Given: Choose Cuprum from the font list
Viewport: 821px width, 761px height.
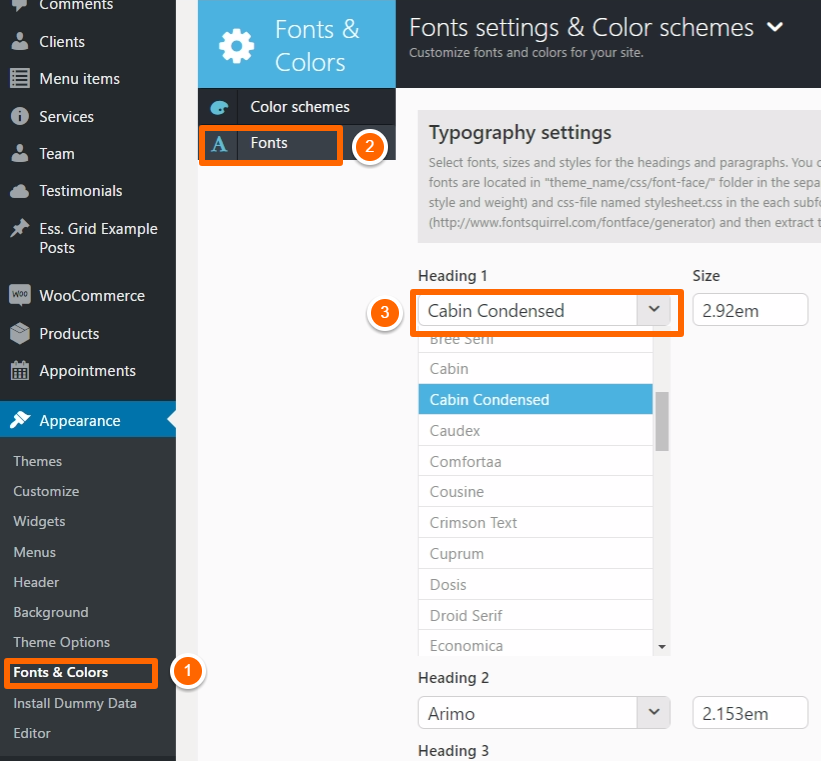Looking at the screenshot, I should pos(535,553).
